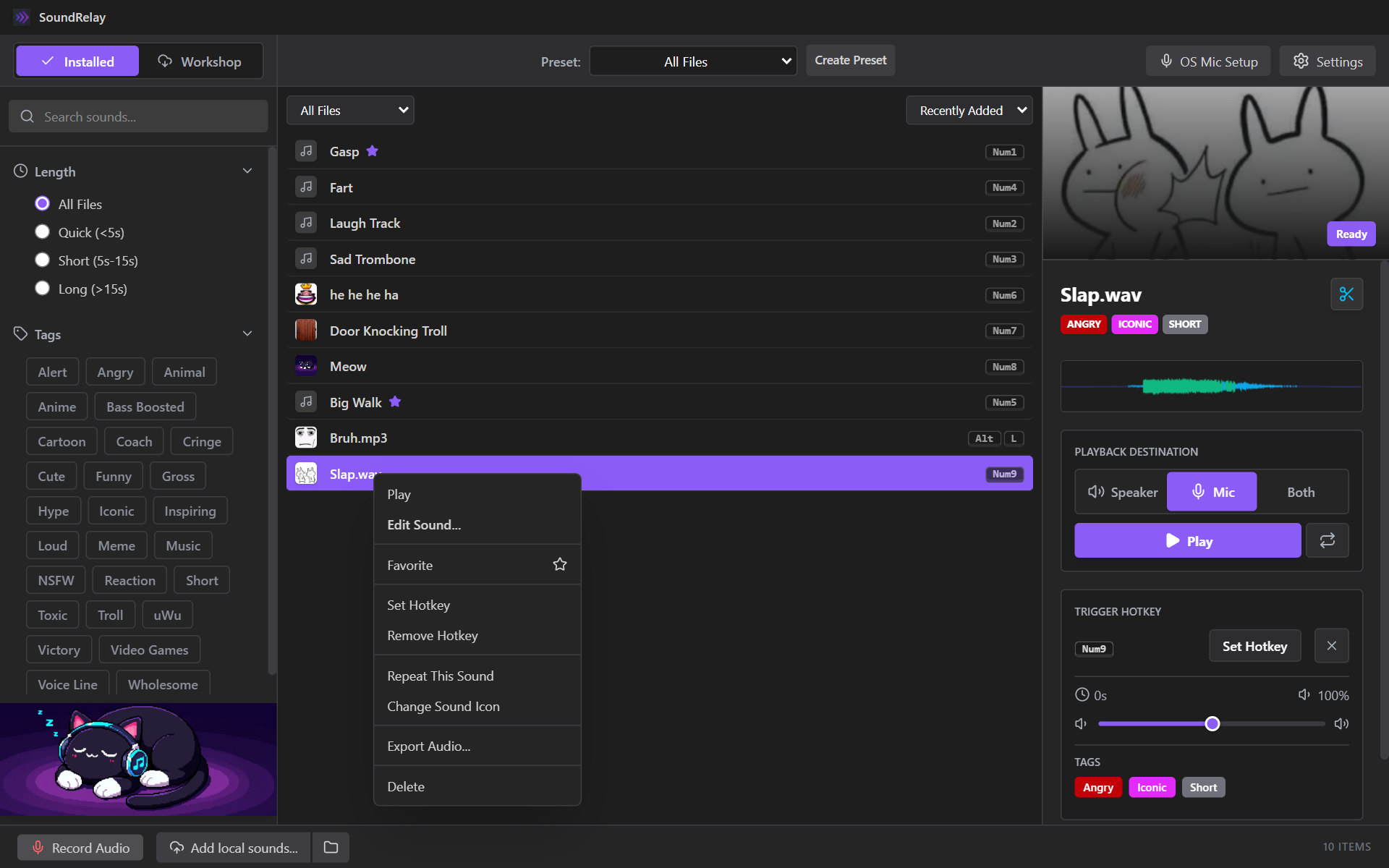
Task: Select the Quick (<5s) radio option
Action: [x=42, y=232]
